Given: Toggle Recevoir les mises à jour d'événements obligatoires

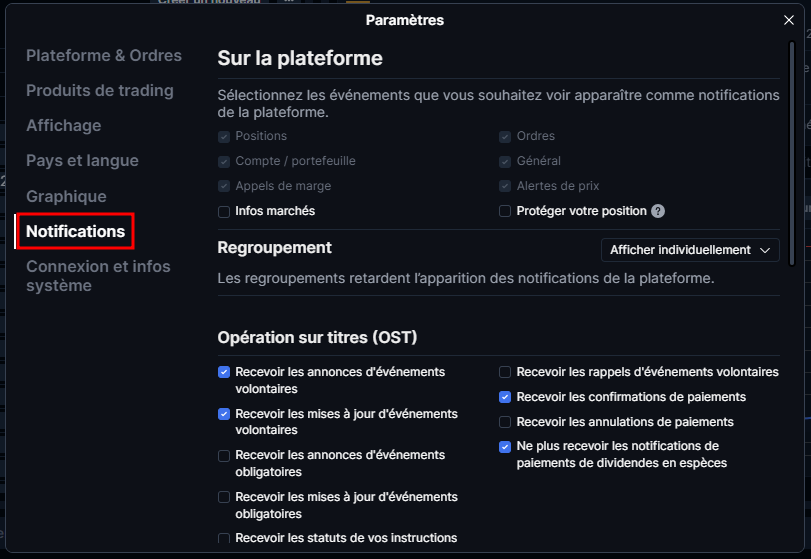Looking at the screenshot, I should (x=224, y=497).
